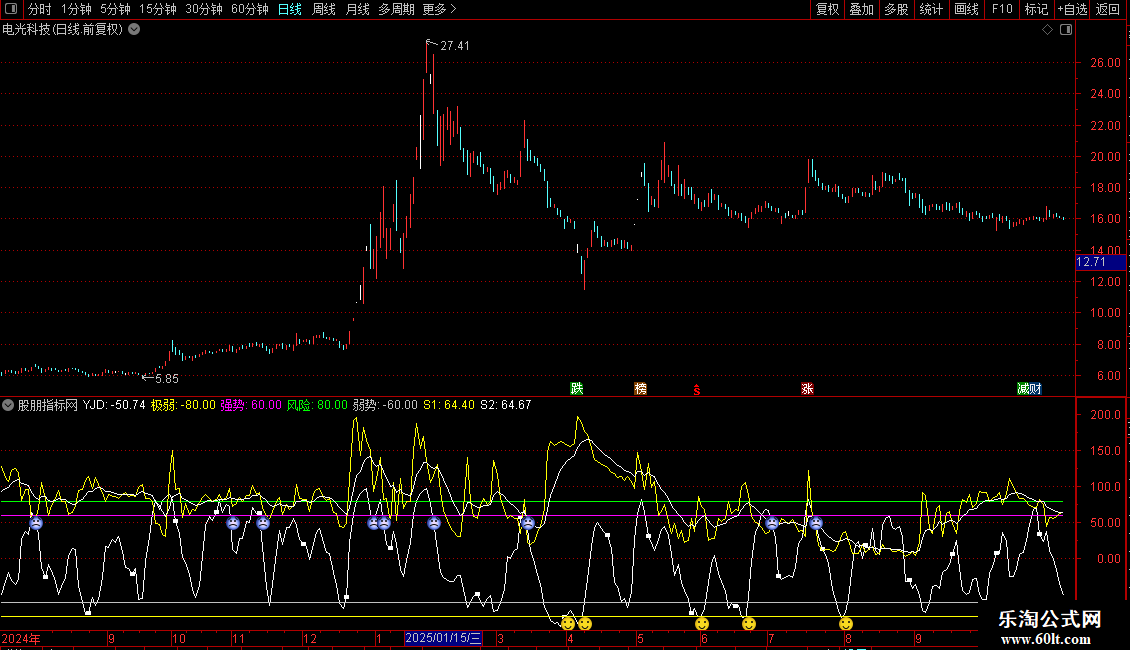Click the 2025/01/15 date marker on timeline

point(444,638)
